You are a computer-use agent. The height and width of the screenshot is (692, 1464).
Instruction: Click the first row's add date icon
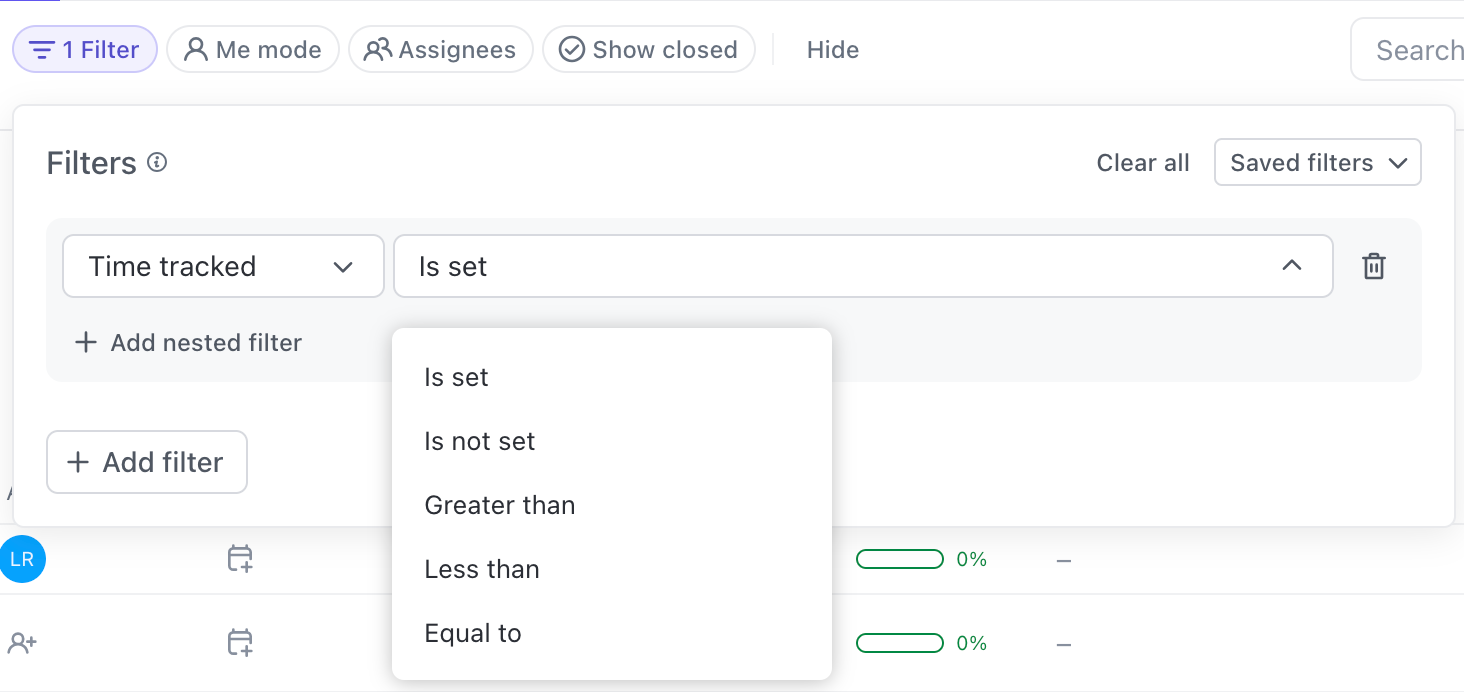240,559
